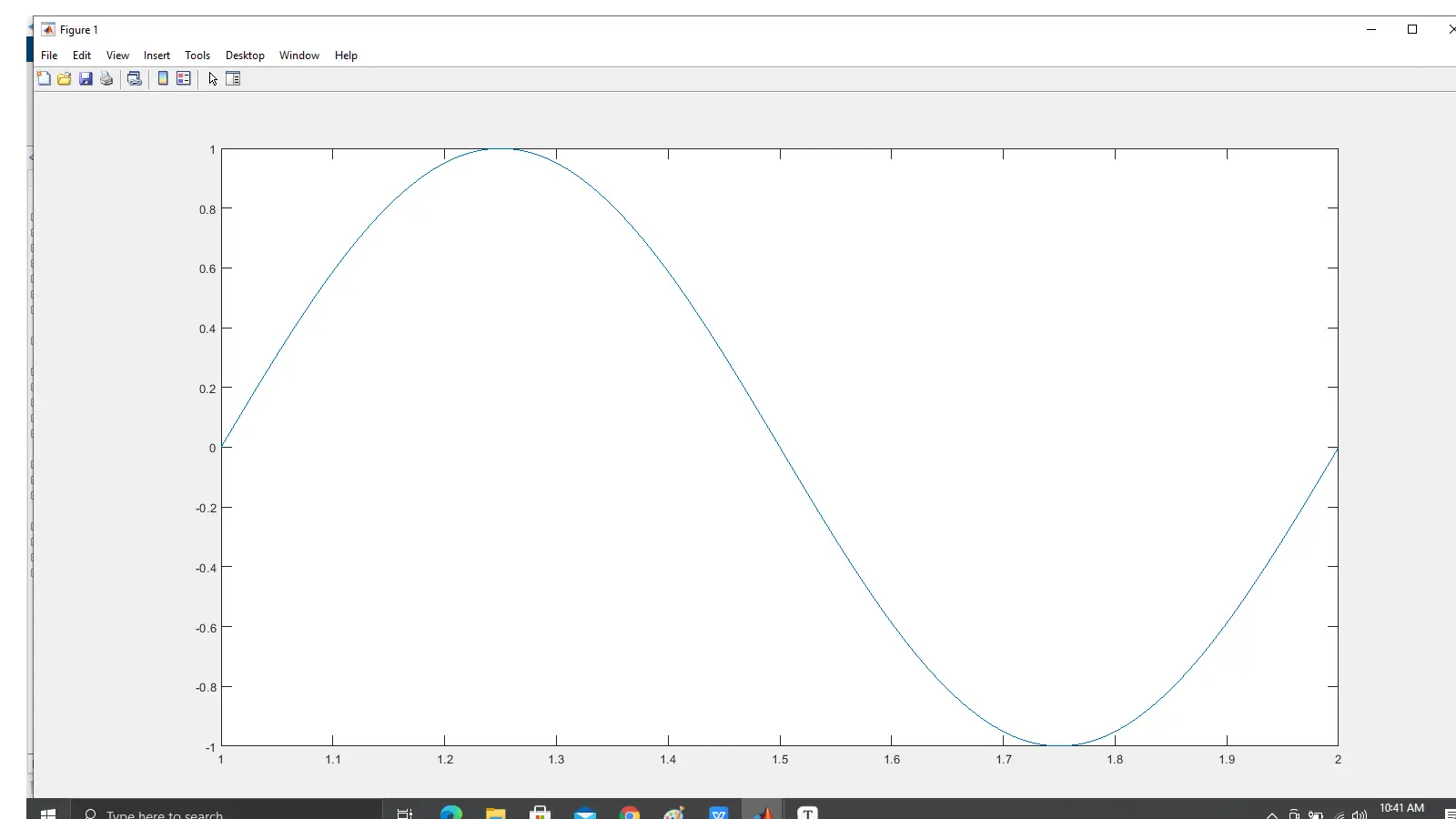The height and width of the screenshot is (819, 1456).
Task: Expand the View menu
Action: point(117,56)
